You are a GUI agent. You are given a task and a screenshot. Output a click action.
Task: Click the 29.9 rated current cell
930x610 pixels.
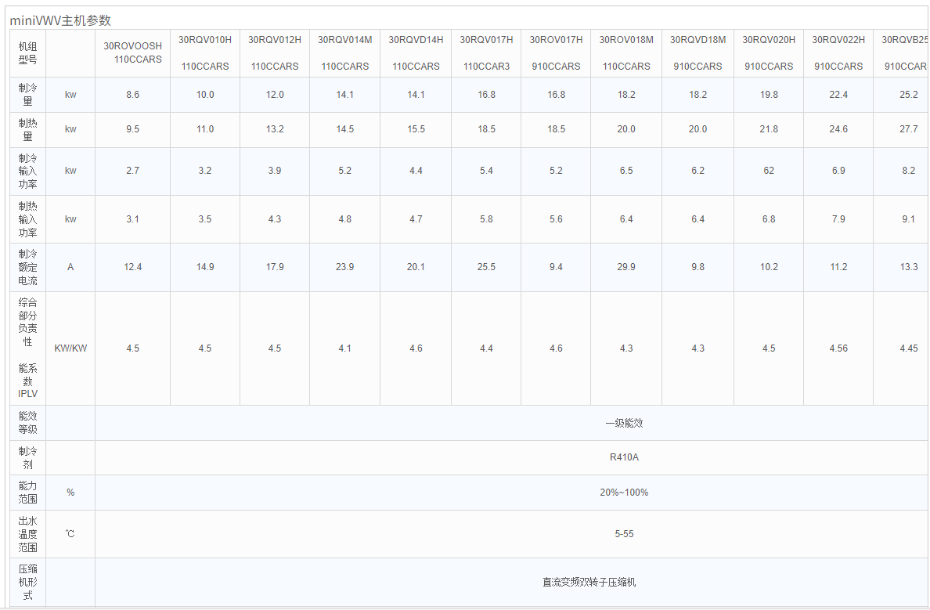click(626, 267)
